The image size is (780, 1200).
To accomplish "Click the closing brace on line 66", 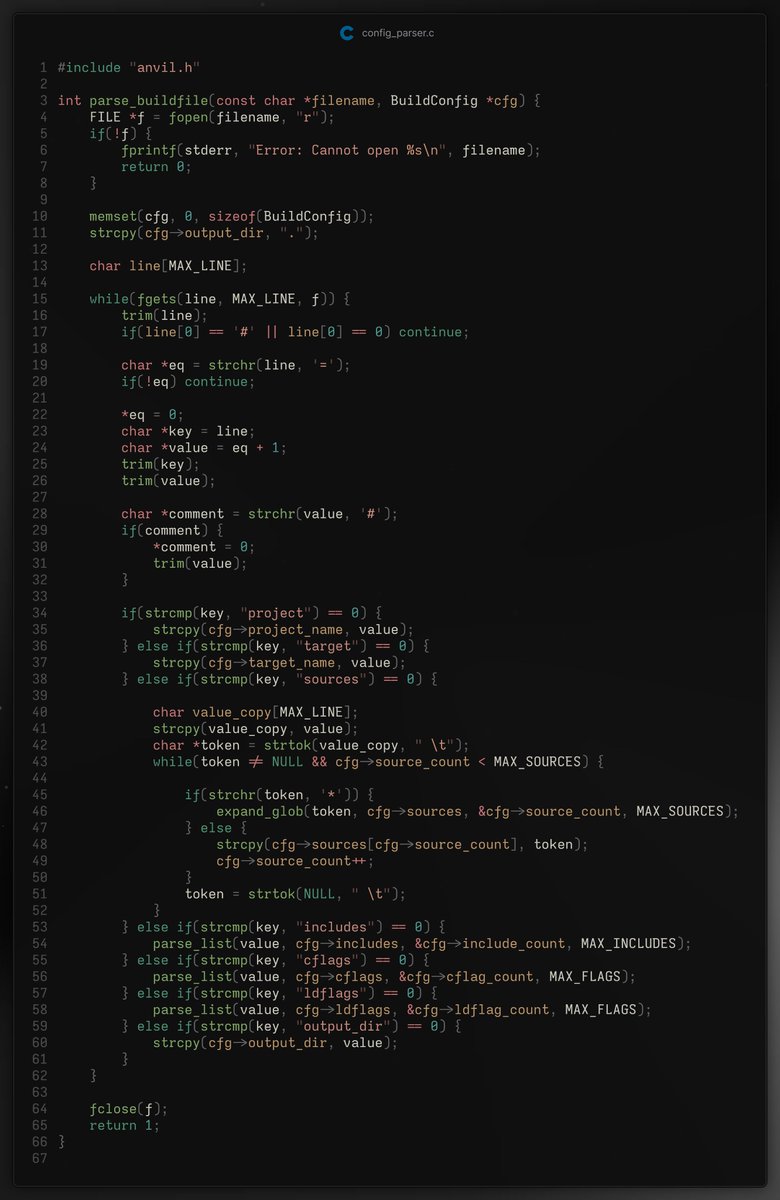I will point(62,1141).
